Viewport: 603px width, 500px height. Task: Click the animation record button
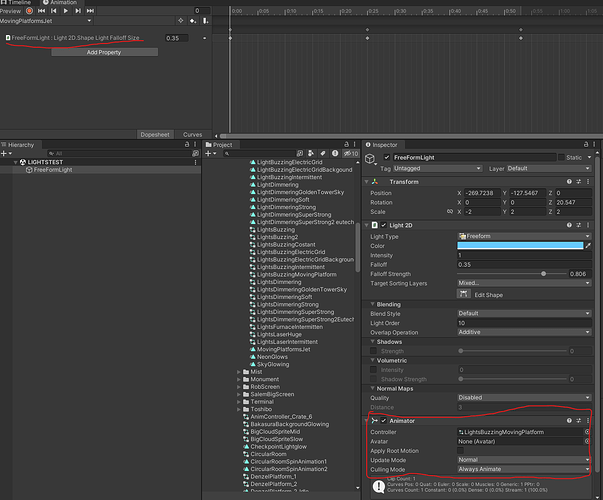tap(29, 11)
